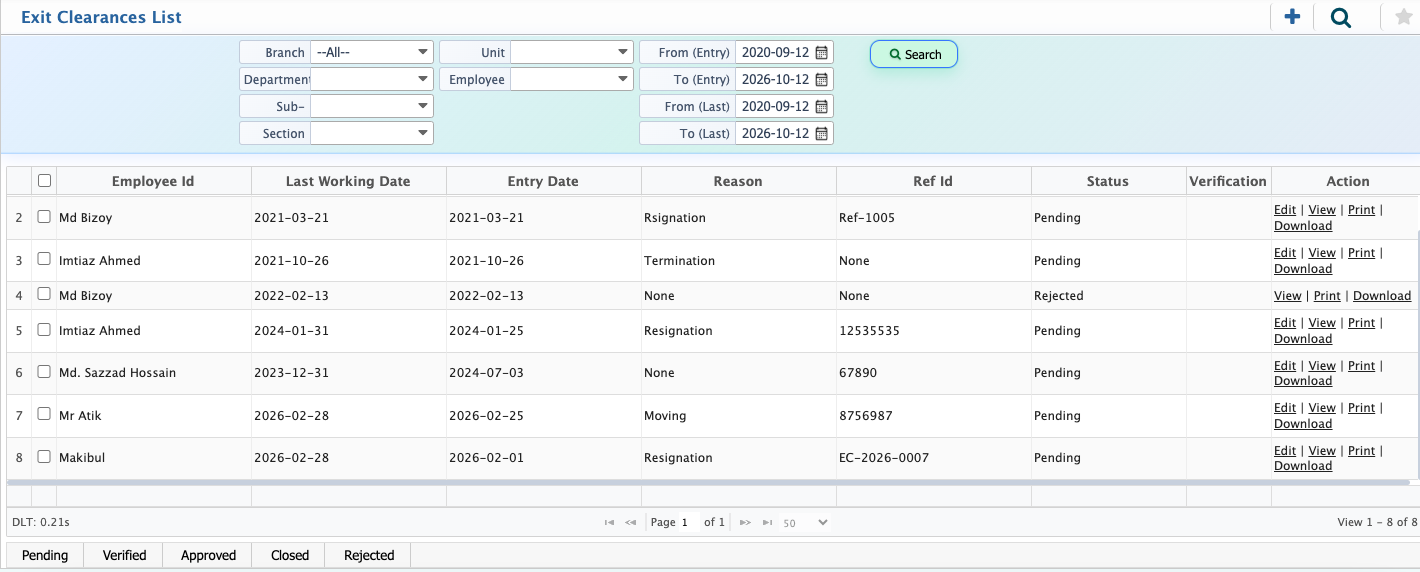Switch to the Approved tab
The image size is (1420, 572).
[x=208, y=555]
